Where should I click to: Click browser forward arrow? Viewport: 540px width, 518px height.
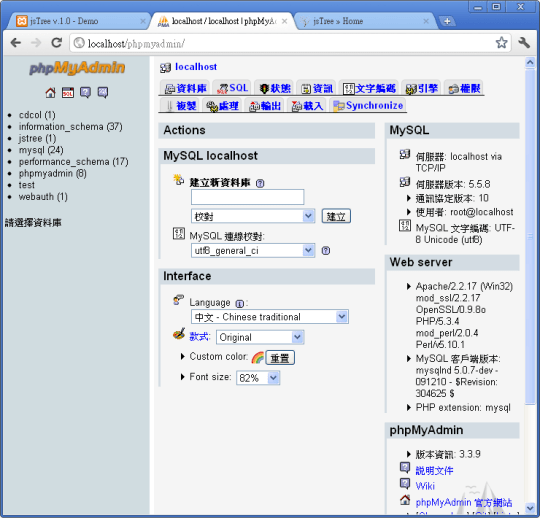click(x=36, y=43)
